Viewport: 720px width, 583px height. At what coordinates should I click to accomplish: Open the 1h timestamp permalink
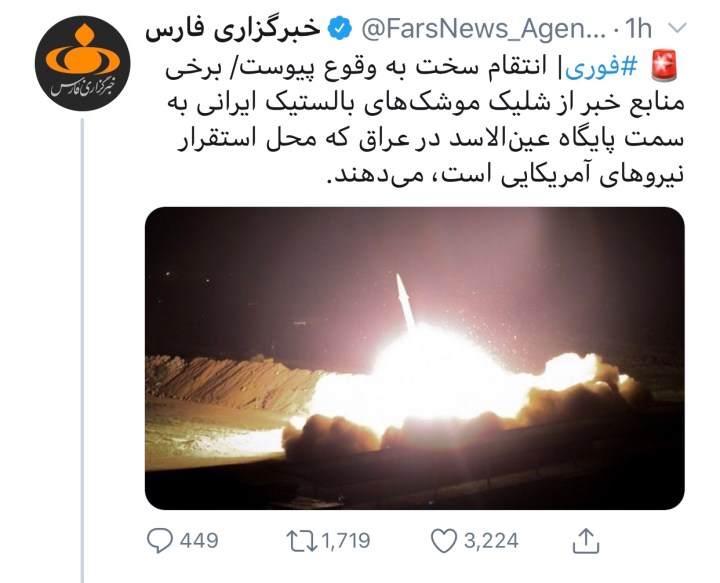click(x=639, y=28)
